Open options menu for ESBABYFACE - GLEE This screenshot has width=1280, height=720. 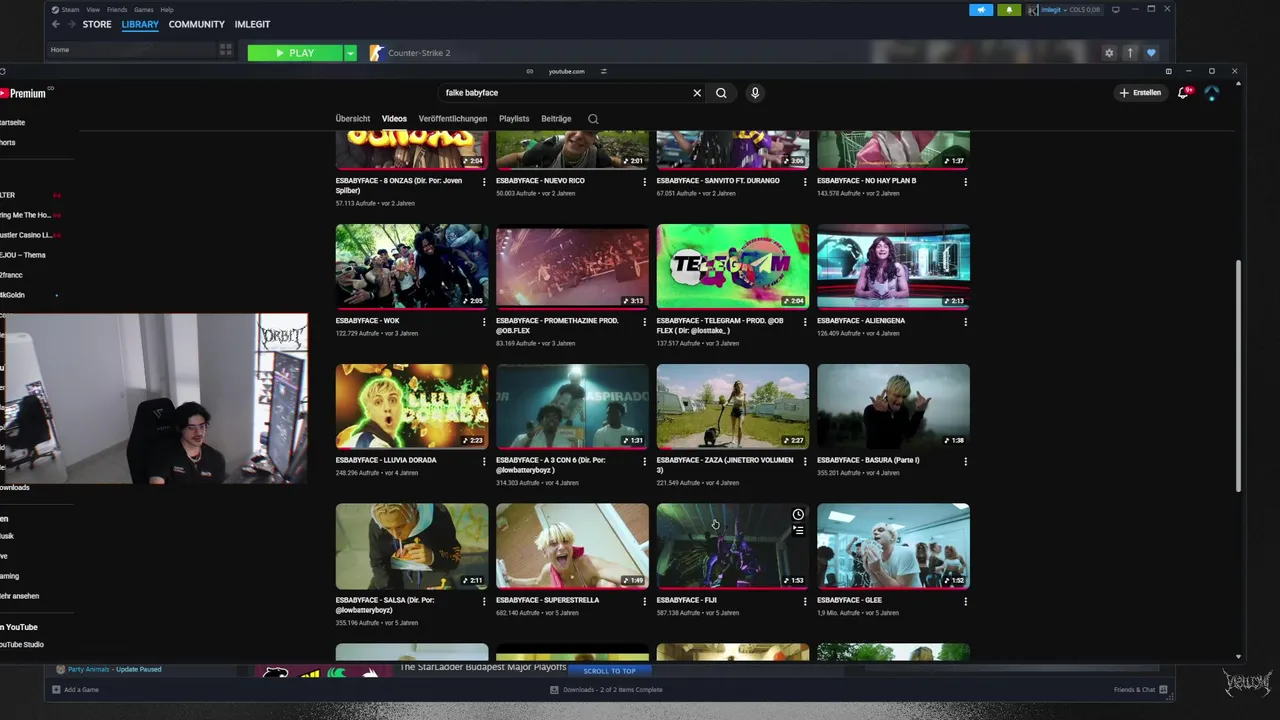965,602
